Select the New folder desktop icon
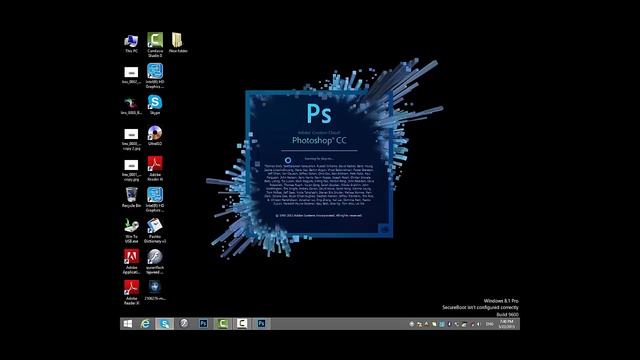 pyautogui.click(x=178, y=43)
